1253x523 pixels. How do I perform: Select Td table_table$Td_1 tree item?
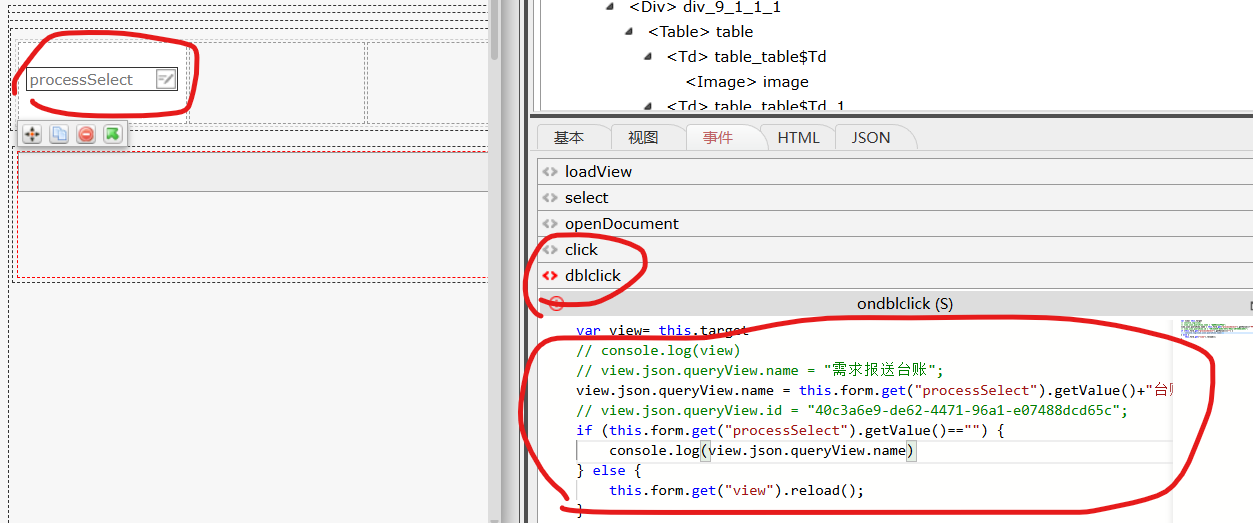755,106
